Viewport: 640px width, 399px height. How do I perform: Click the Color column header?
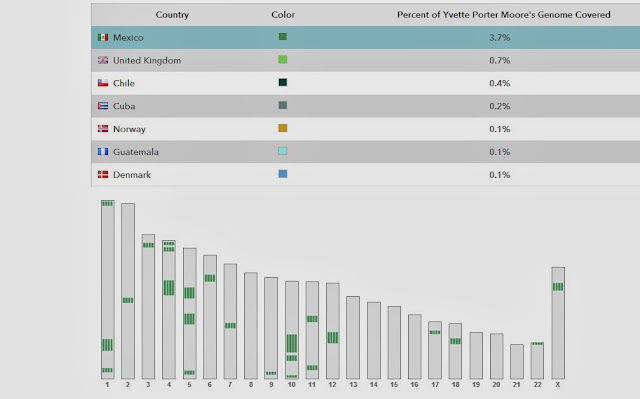click(283, 15)
